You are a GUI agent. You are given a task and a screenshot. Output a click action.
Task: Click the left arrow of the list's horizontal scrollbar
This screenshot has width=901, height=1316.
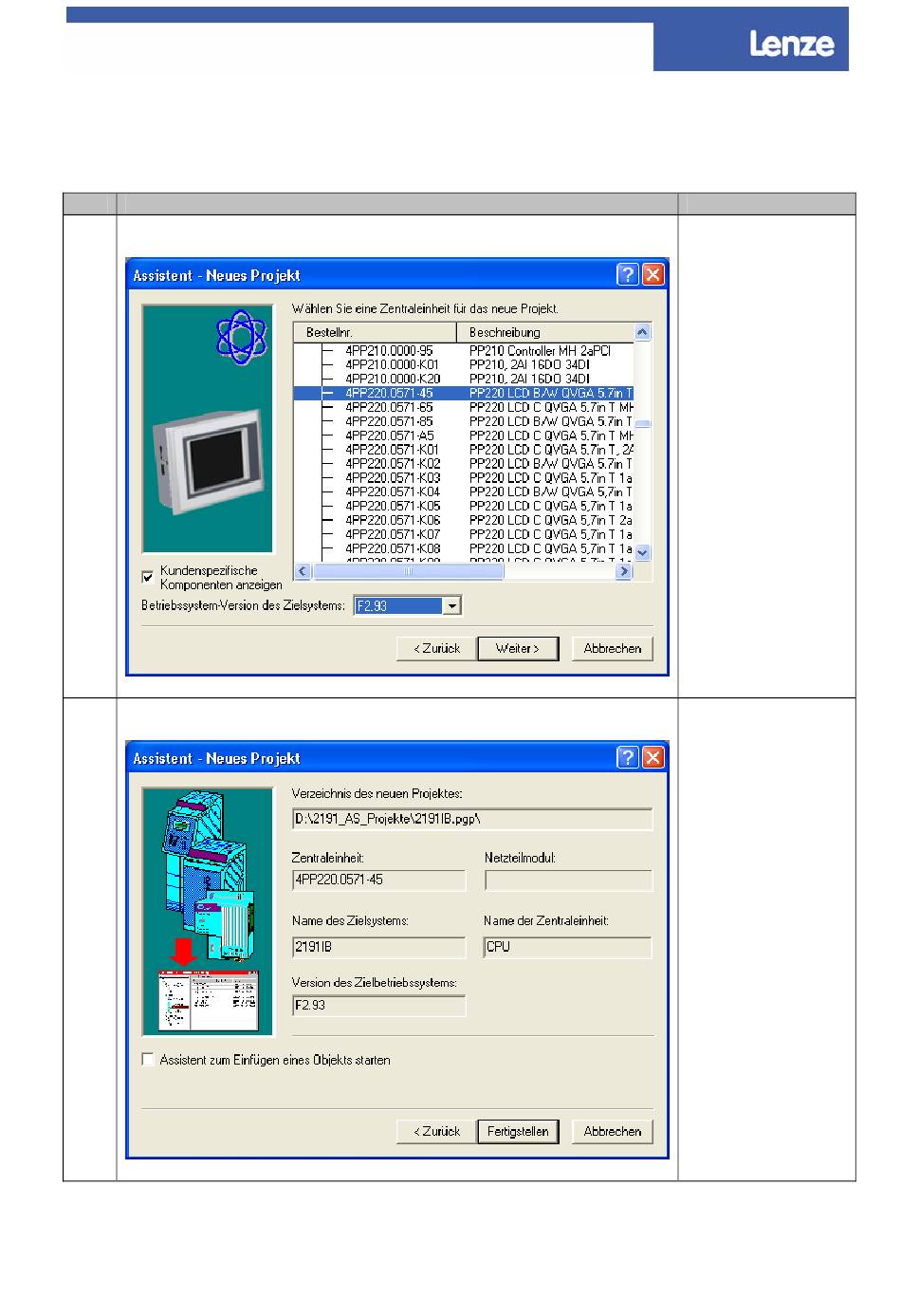(x=303, y=571)
